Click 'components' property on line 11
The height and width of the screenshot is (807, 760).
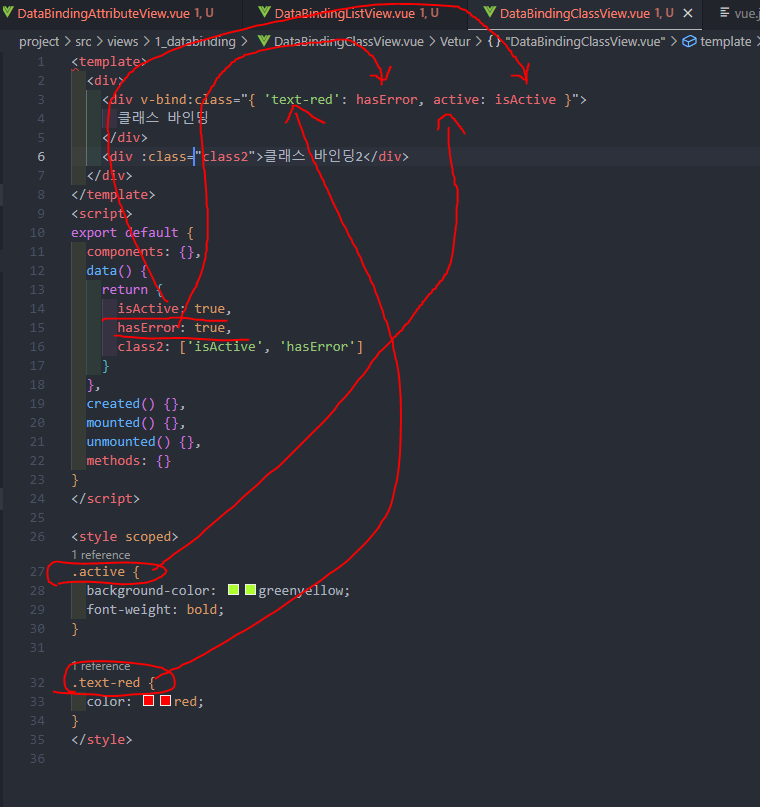pyautogui.click(x=125, y=252)
